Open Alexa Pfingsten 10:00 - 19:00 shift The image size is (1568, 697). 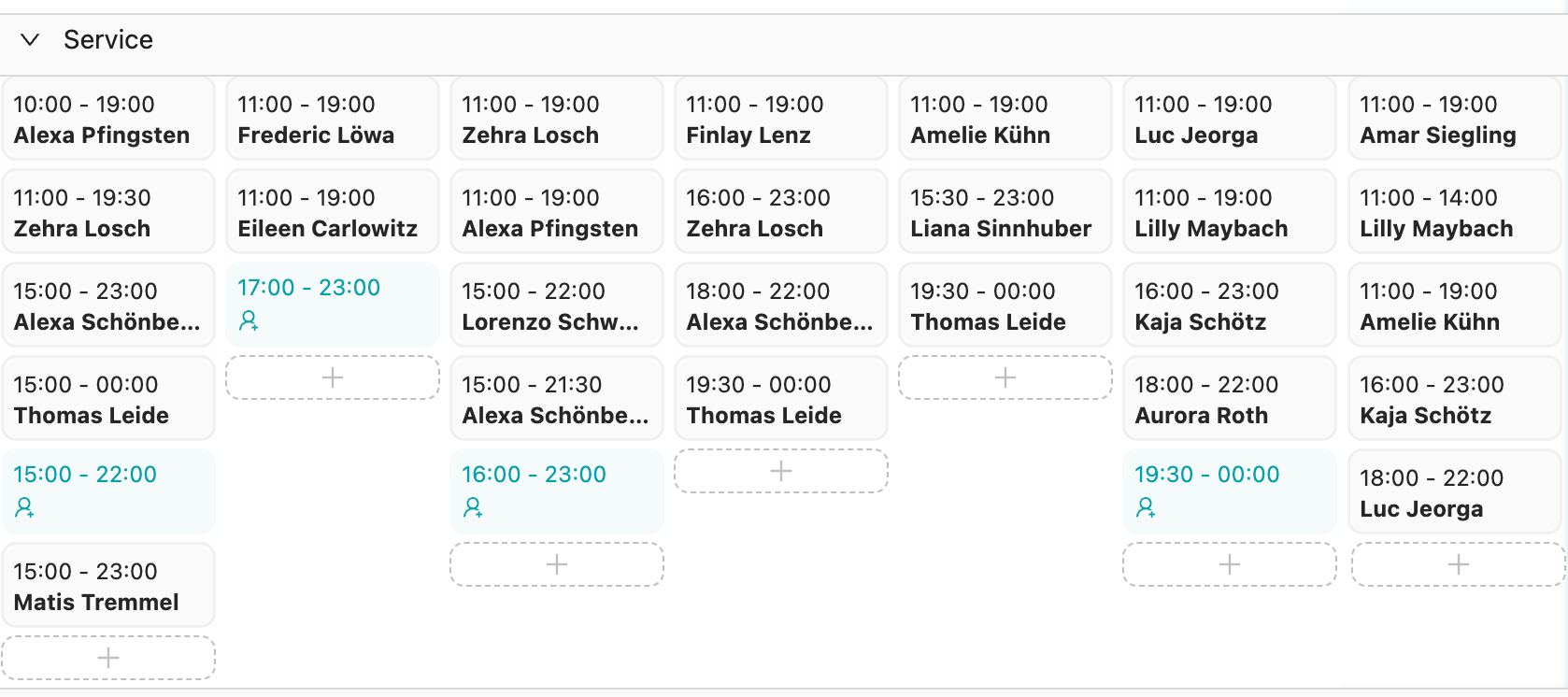[108, 119]
